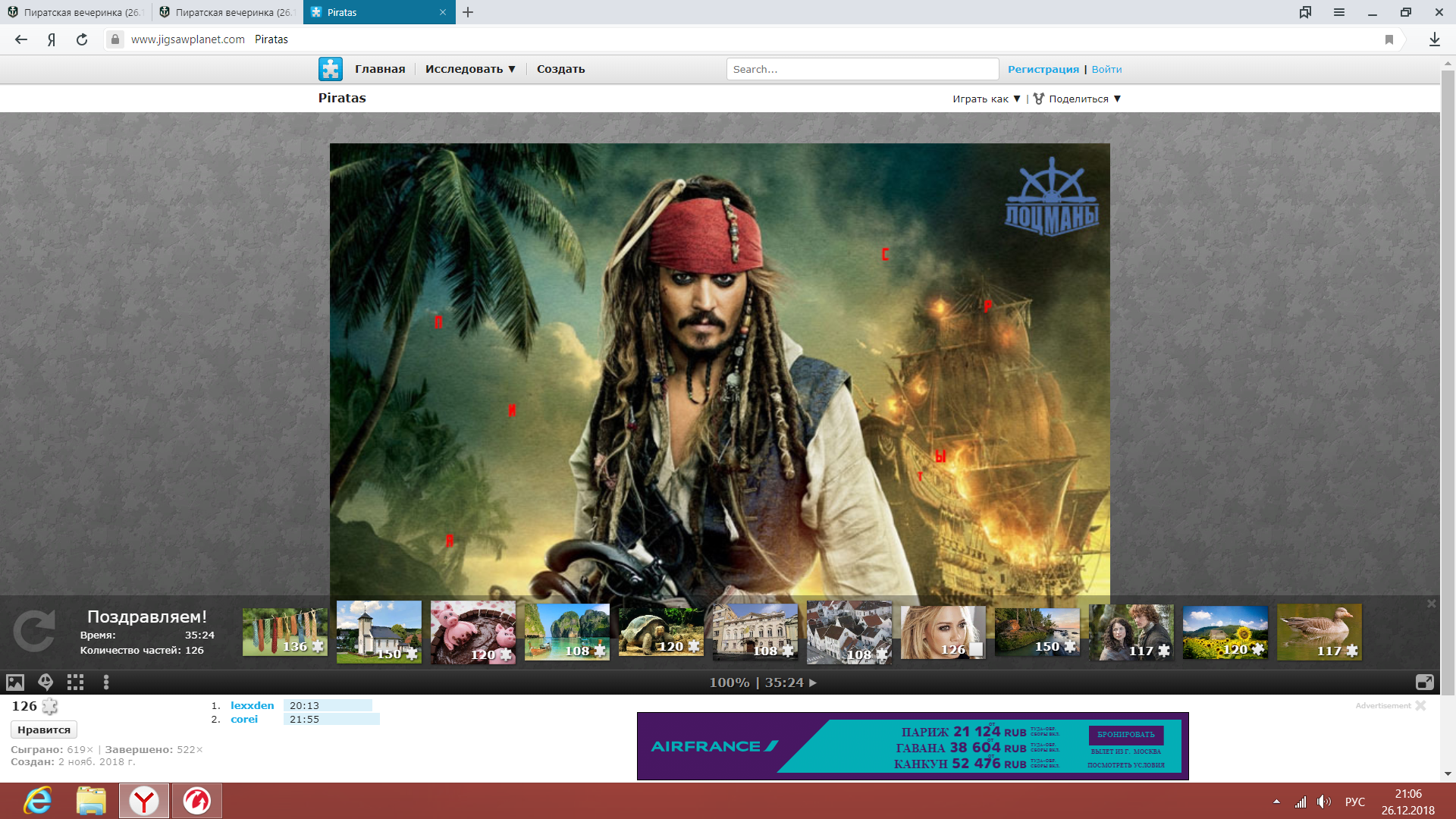Screen dimensions: 1456x819
Task: Close the congratulations suggestions panel
Action: (1431, 604)
